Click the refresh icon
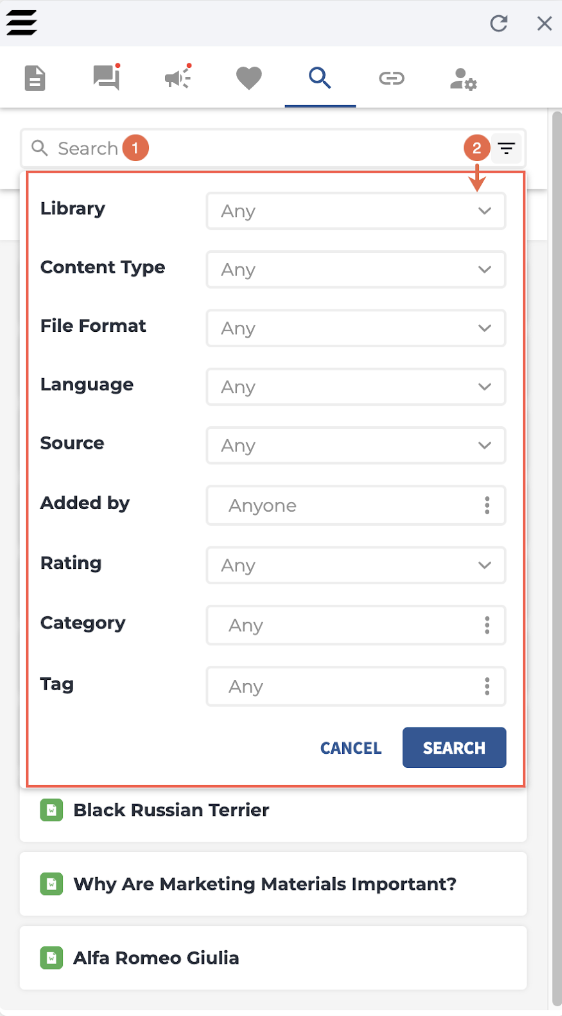Image resolution: width=562 pixels, height=1016 pixels. point(498,24)
